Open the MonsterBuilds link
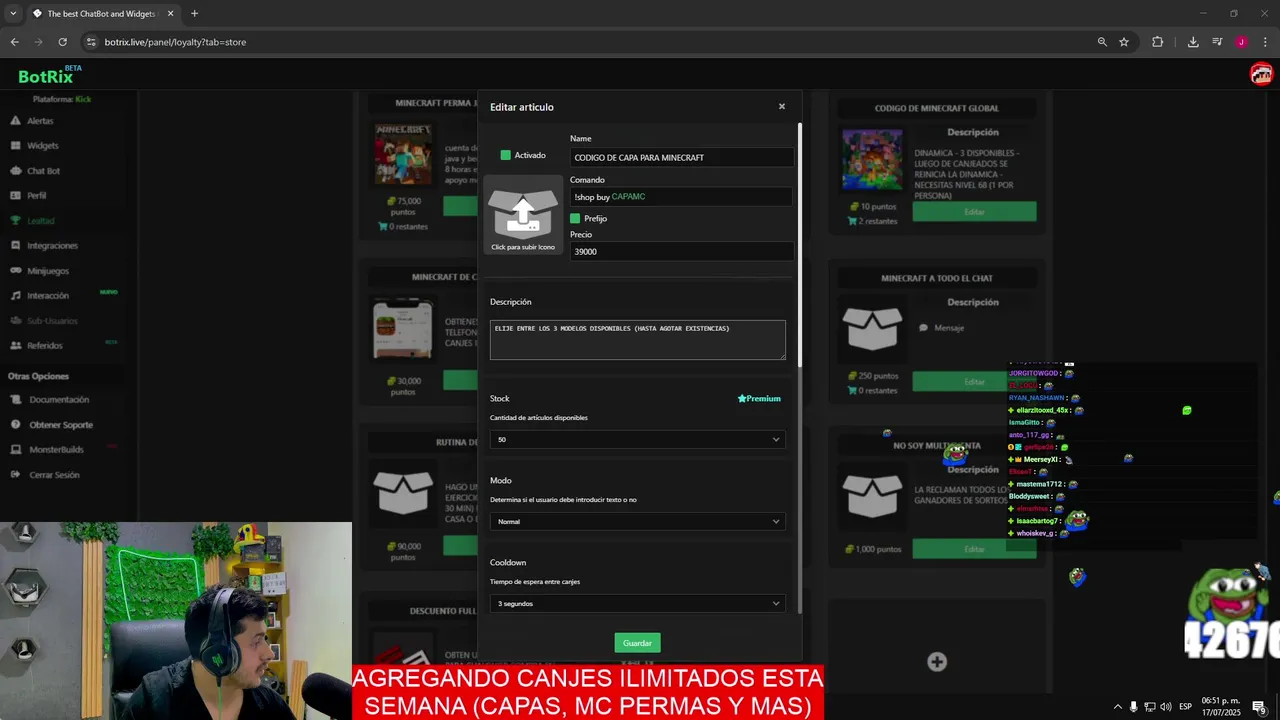This screenshot has height=720, width=1280. point(56,450)
